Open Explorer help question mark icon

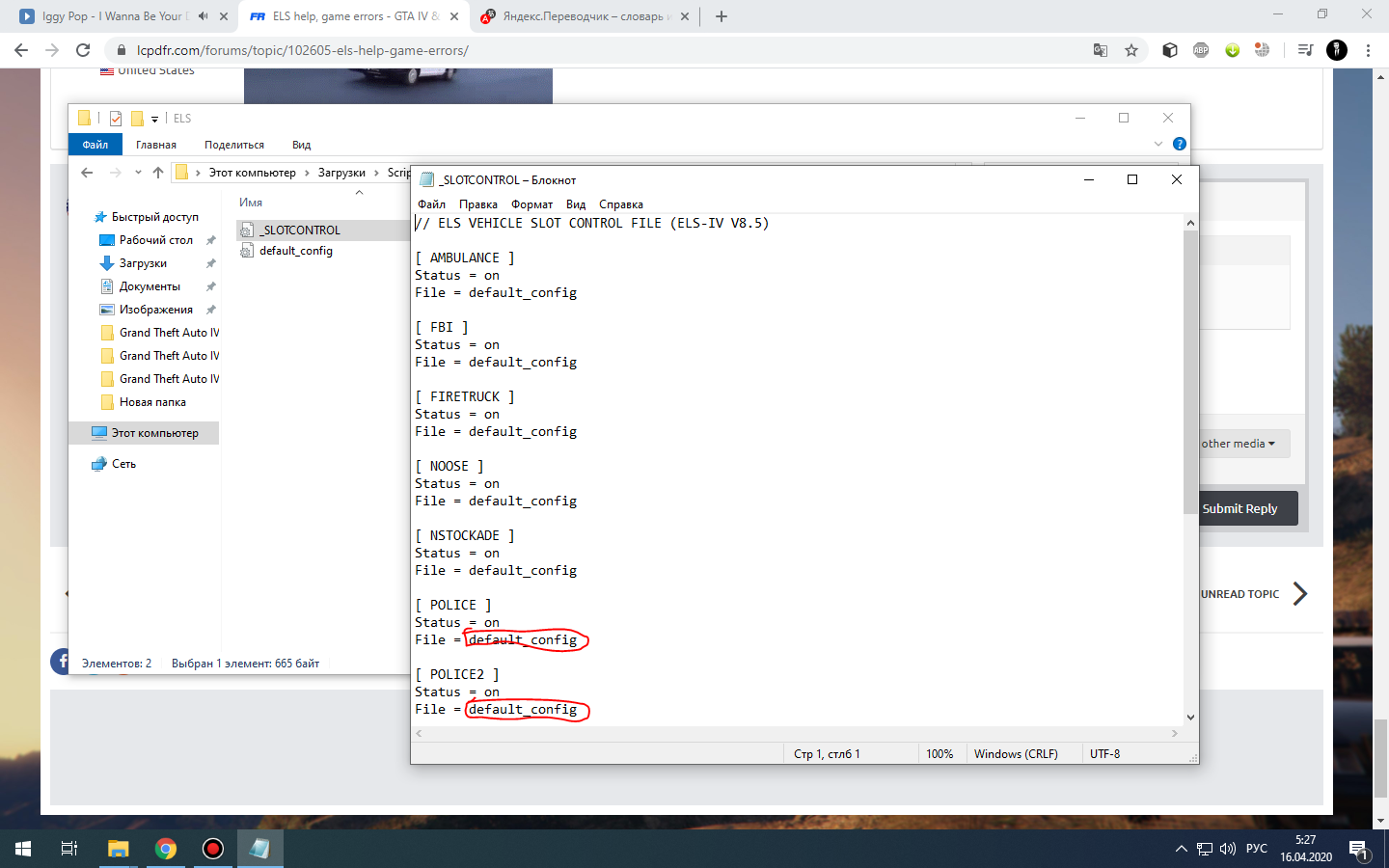(1179, 144)
